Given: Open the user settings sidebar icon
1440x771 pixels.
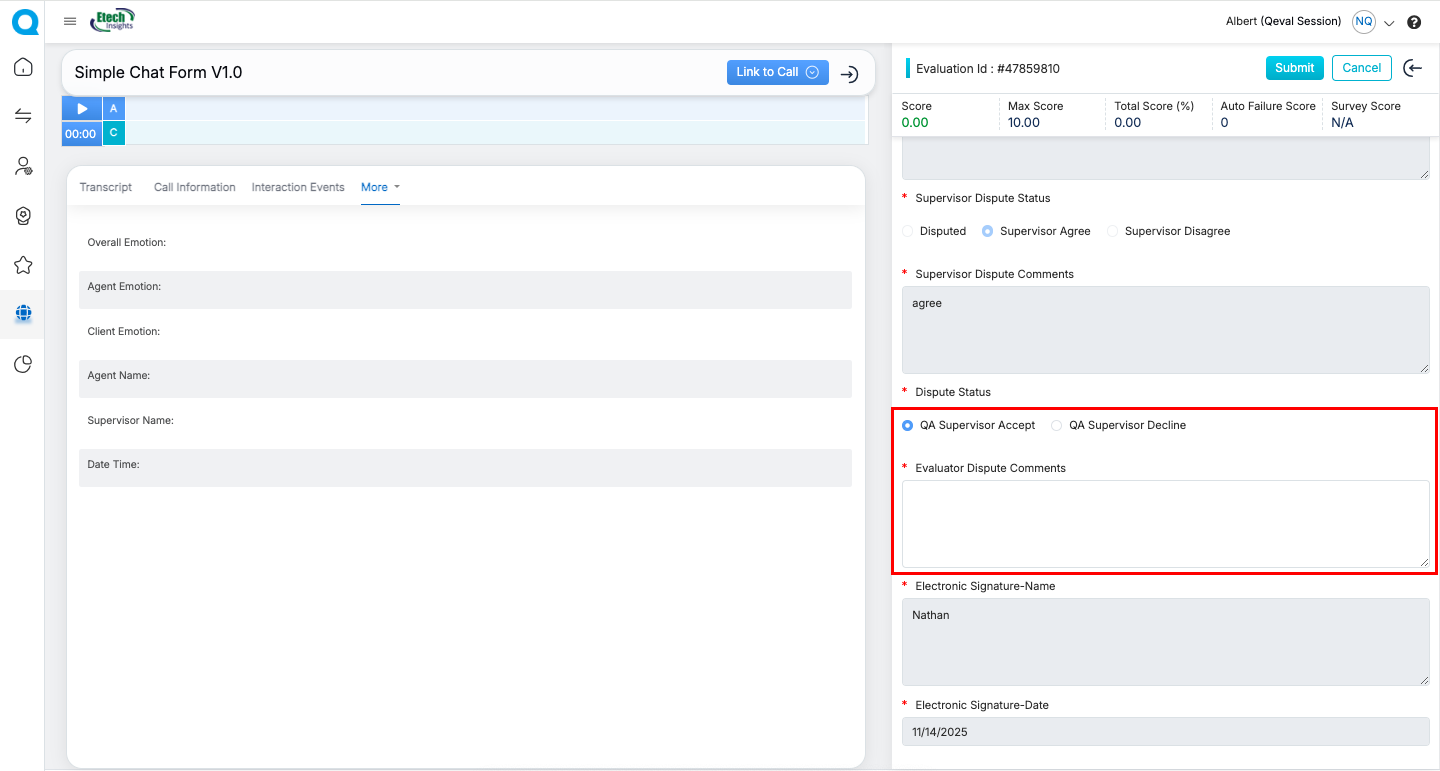Looking at the screenshot, I should pos(23,166).
